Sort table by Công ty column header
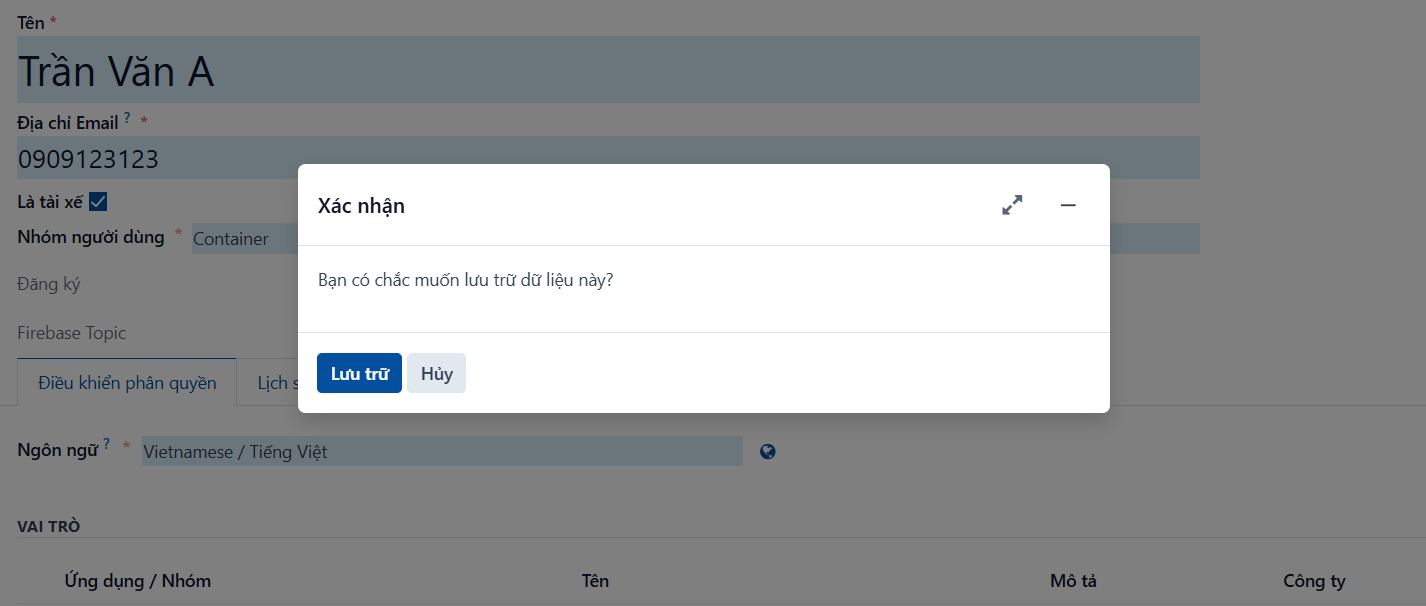1426x606 pixels. [x=1314, y=580]
